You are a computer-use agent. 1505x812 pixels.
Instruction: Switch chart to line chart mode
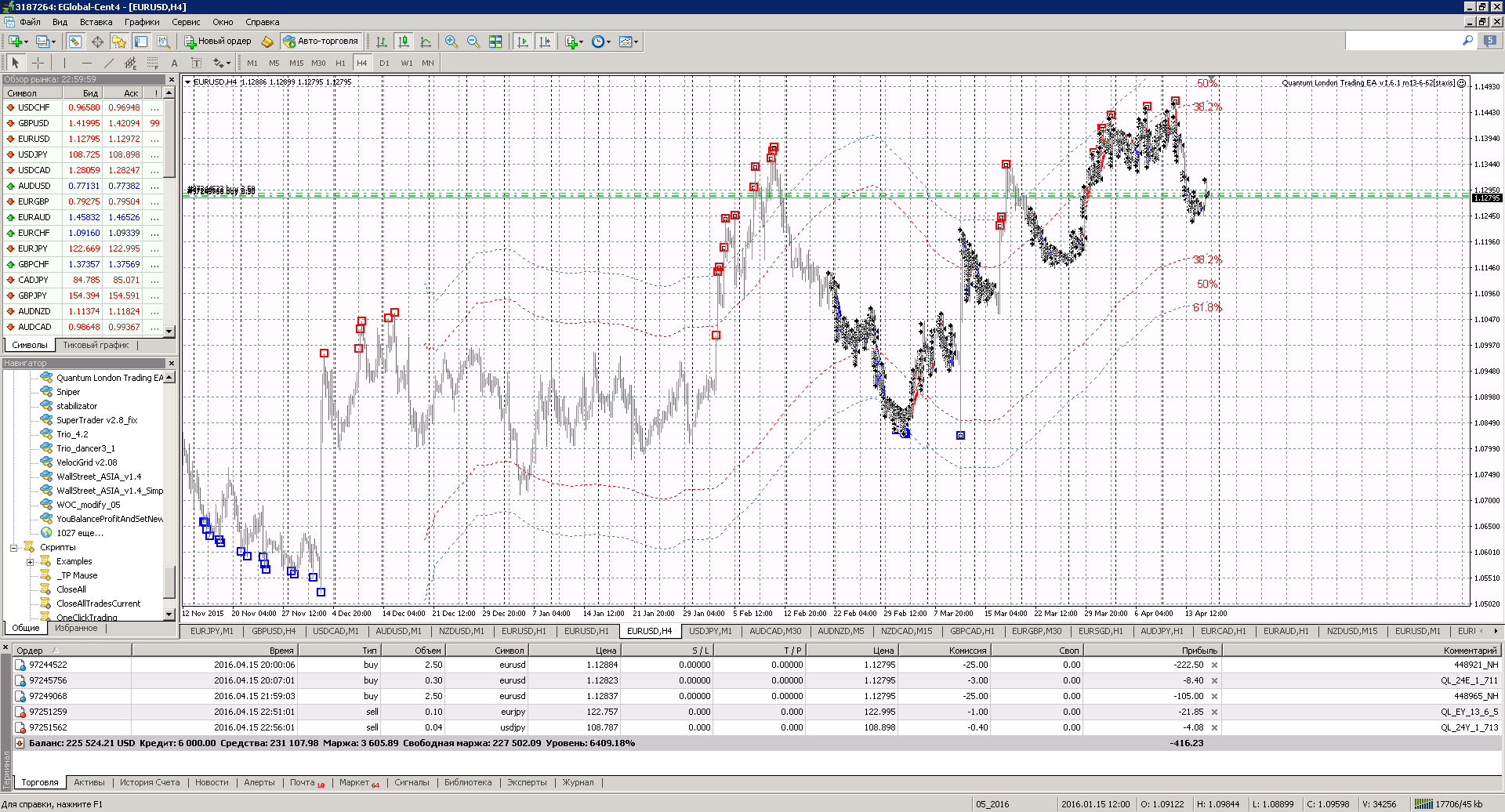point(426,42)
